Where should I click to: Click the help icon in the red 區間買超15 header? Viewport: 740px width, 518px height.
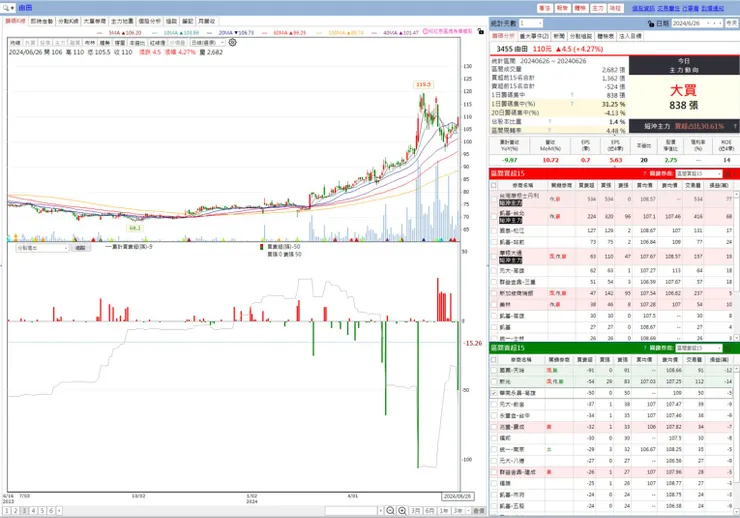645,174
